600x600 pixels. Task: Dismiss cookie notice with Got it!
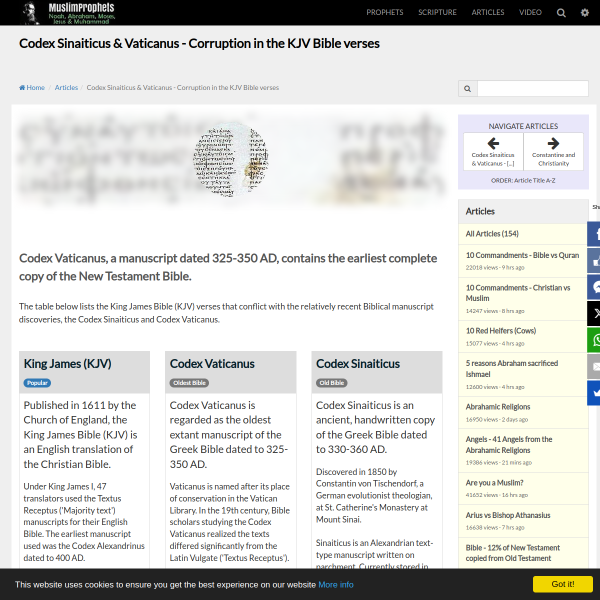[x=562, y=584]
